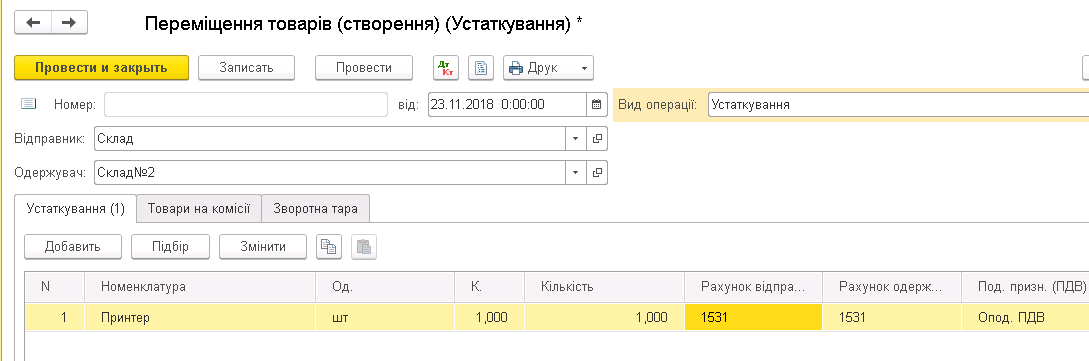Paste rows from the clipboard
This screenshot has width=1089, height=361.
(364, 246)
